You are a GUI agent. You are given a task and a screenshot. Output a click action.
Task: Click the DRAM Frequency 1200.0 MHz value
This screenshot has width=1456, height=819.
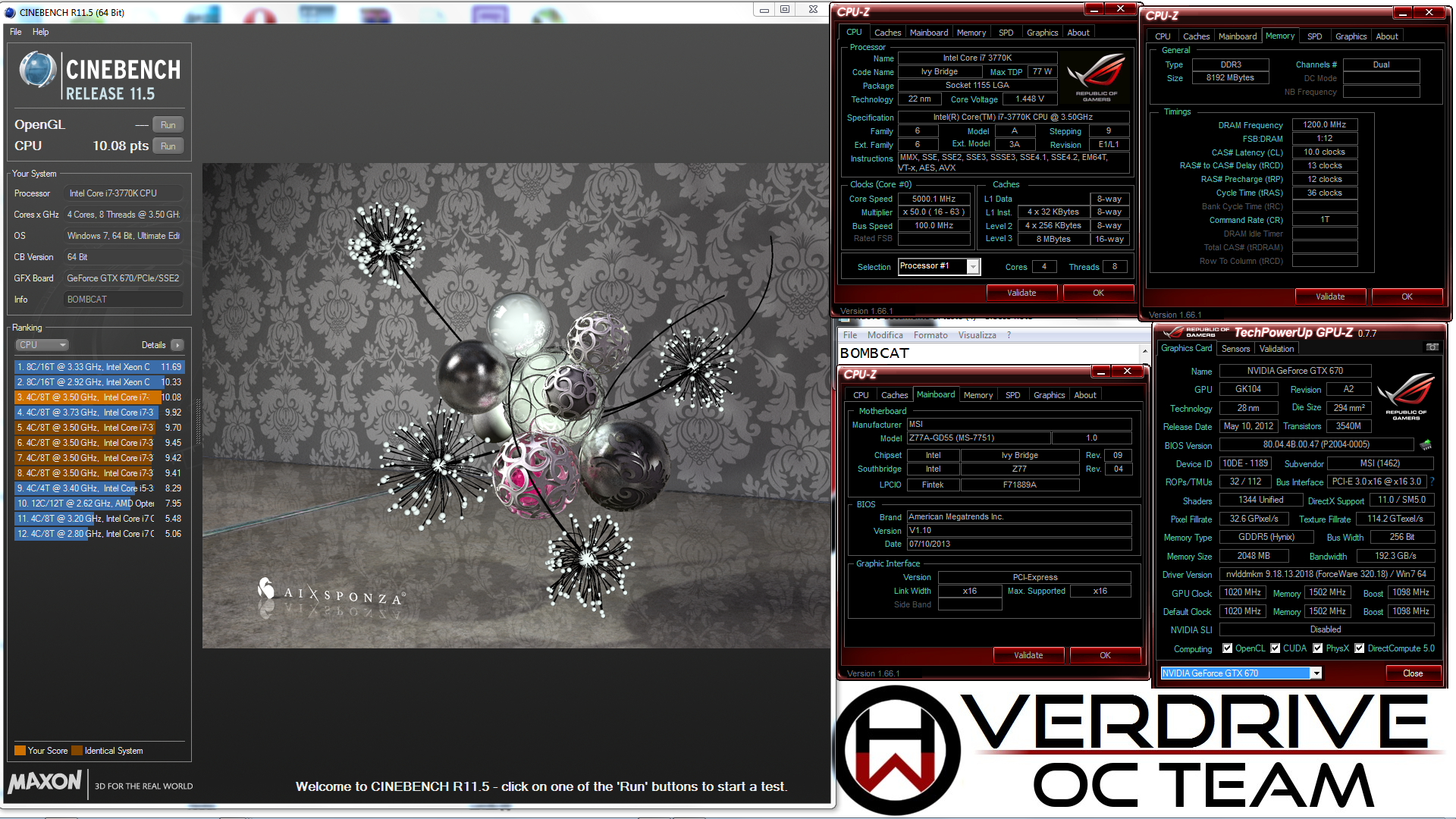[x=1324, y=125]
